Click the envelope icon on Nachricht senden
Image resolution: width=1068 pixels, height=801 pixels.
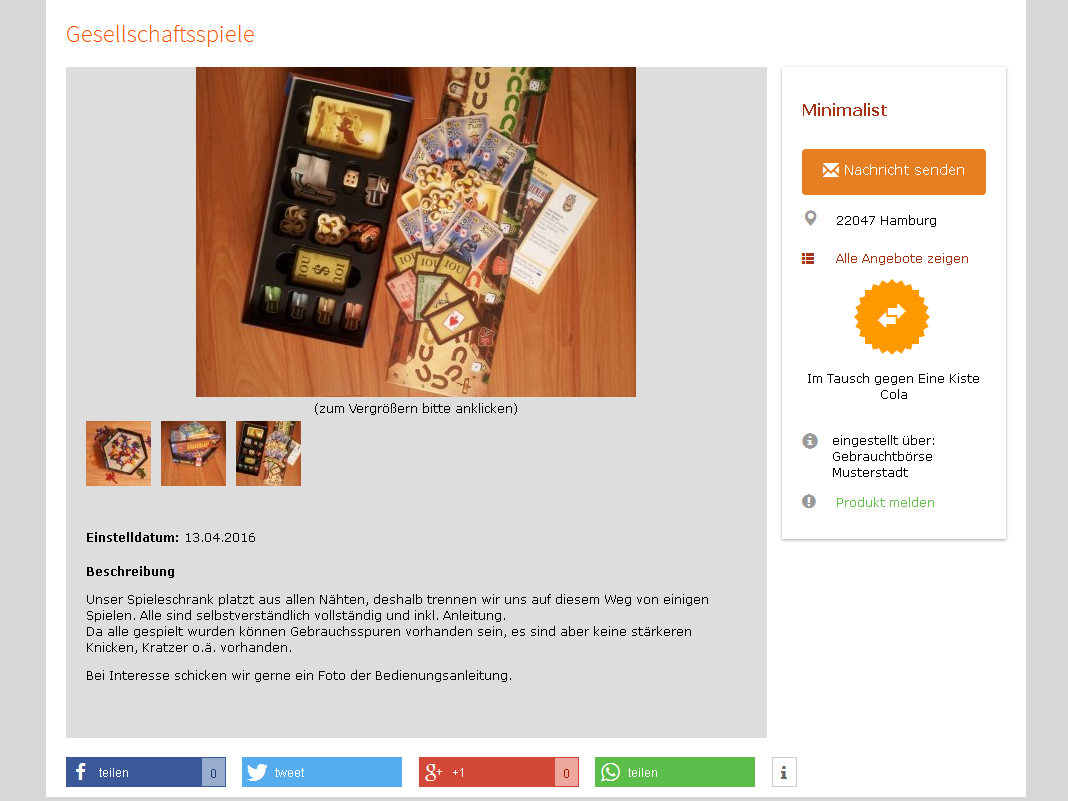pos(830,170)
